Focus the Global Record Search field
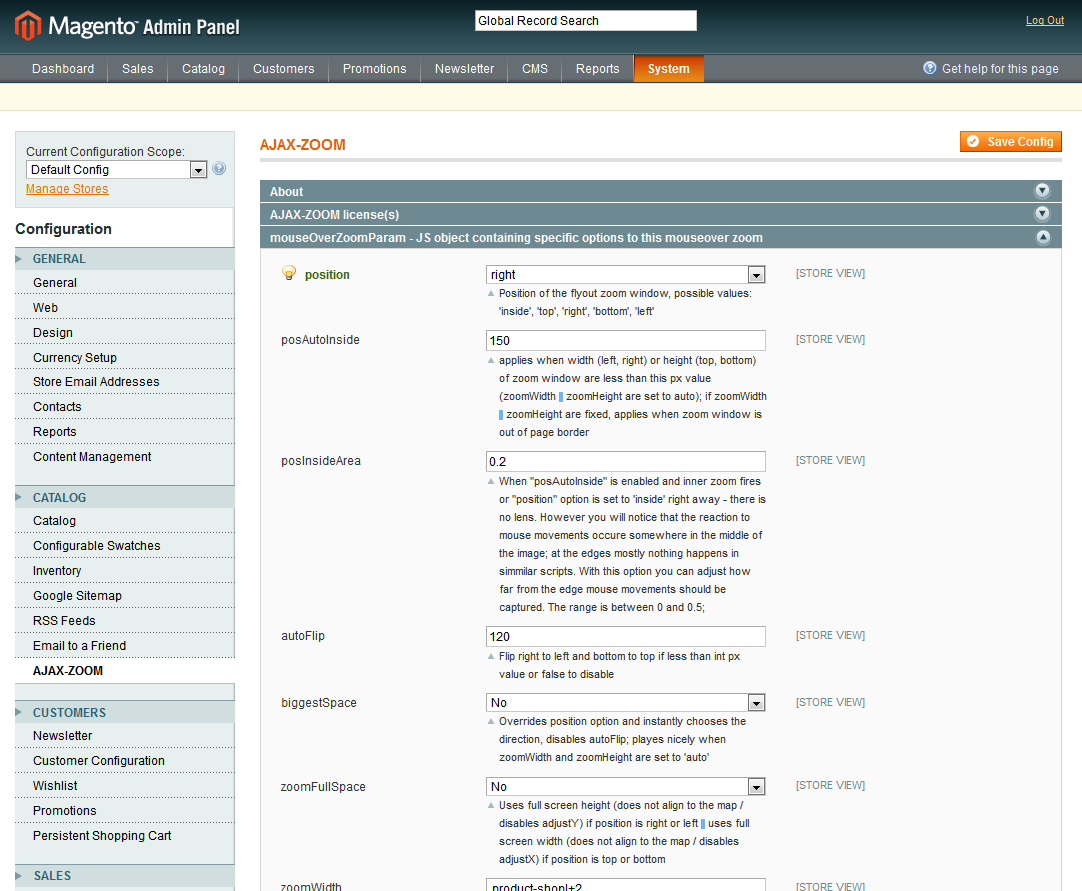Screen dimensions: 1082x891 pyautogui.click(x=586, y=21)
